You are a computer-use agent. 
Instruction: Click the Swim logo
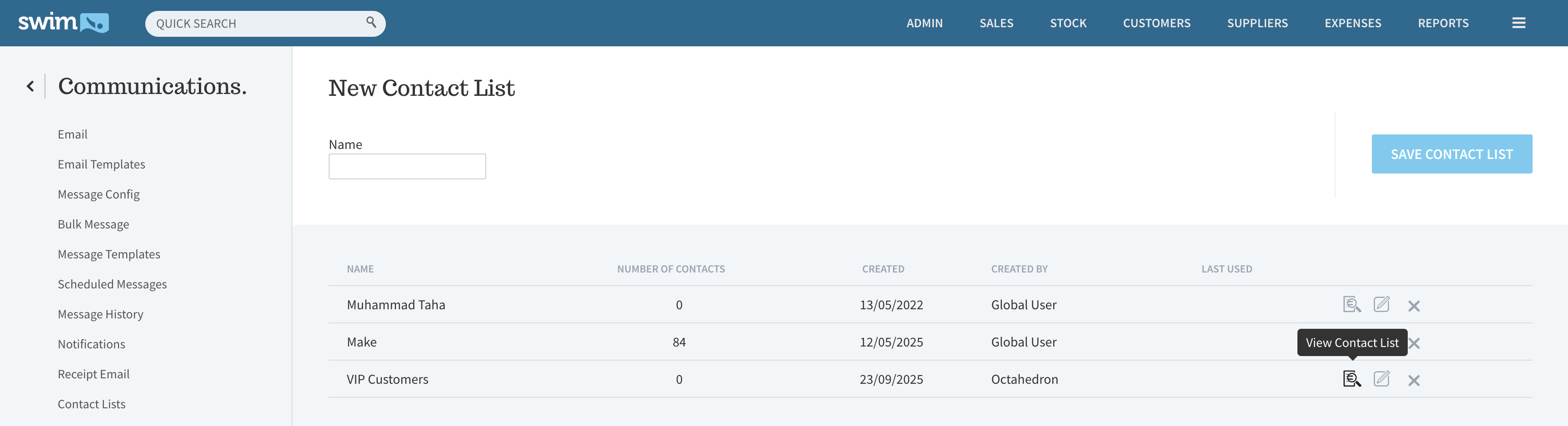pos(63,23)
